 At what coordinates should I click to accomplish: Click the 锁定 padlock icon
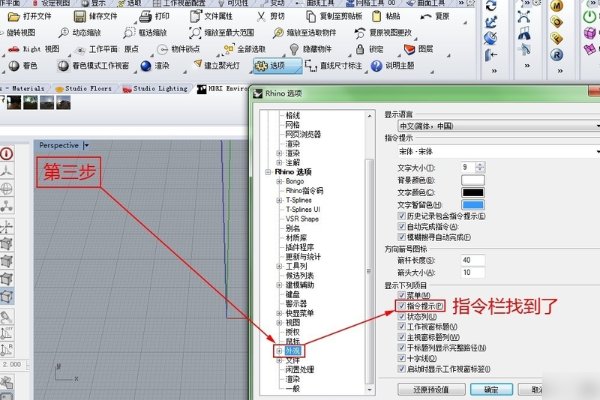click(x=360, y=49)
